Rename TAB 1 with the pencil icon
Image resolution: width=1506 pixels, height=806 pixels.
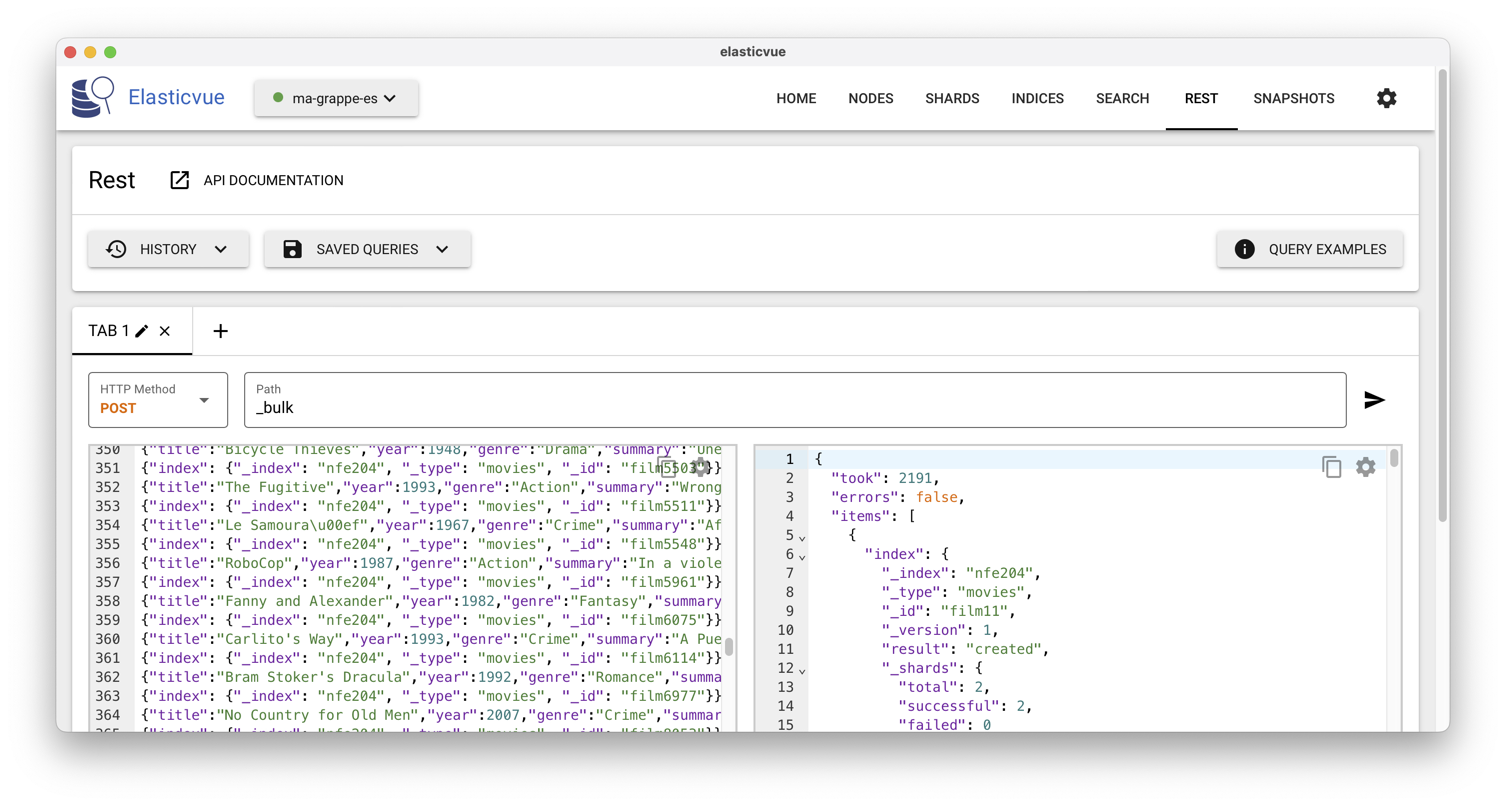point(142,331)
